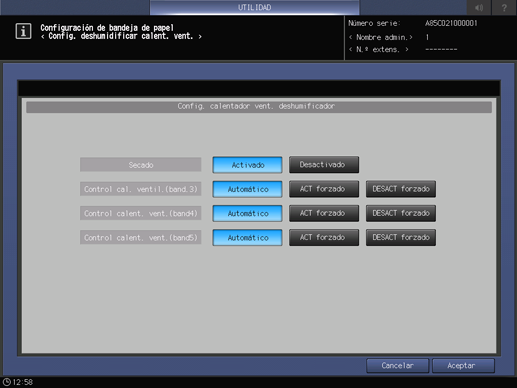Select Automático for band5 heater control
517x388 pixels.
tap(247, 238)
